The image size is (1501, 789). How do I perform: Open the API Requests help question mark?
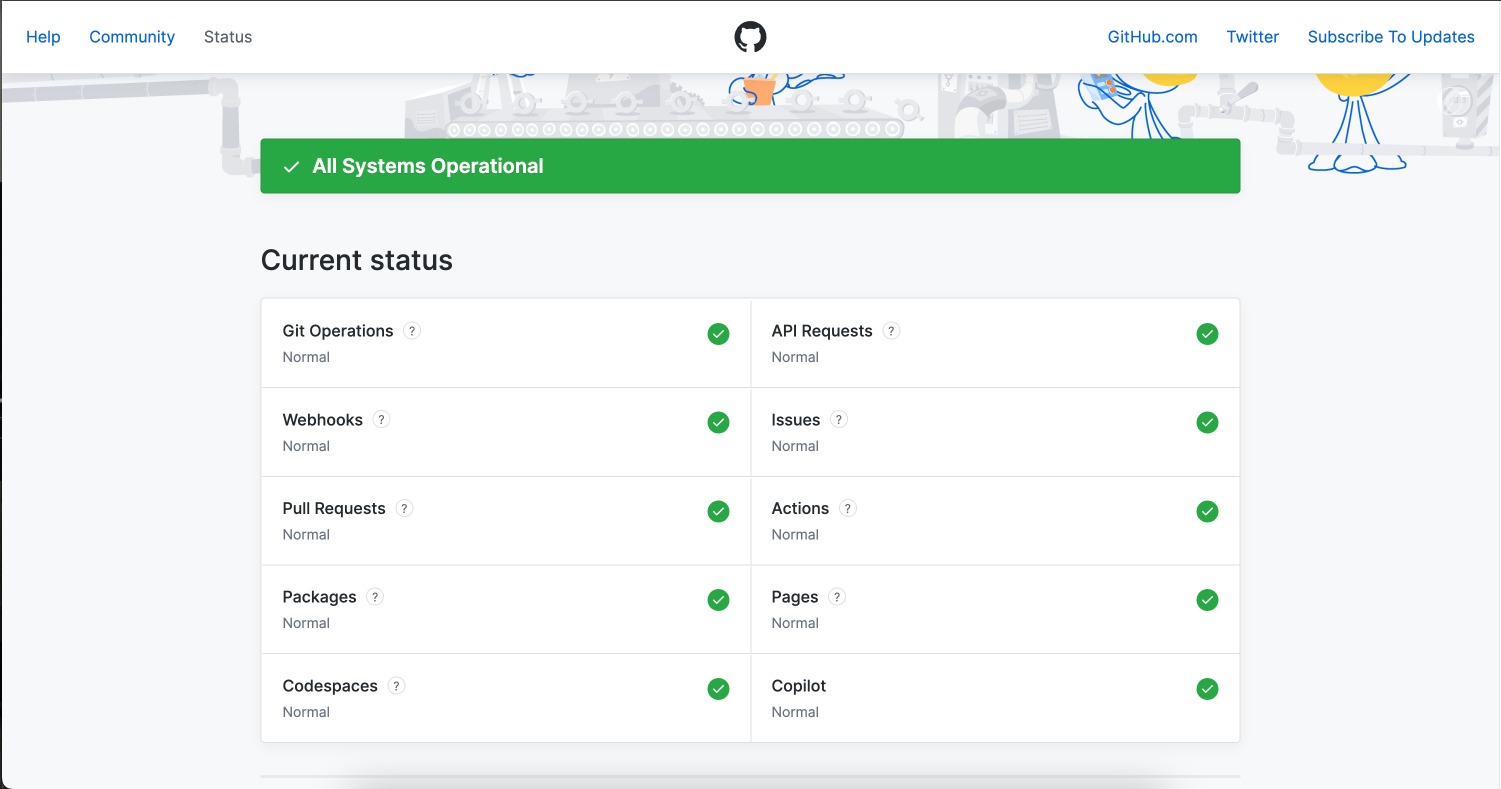click(892, 331)
